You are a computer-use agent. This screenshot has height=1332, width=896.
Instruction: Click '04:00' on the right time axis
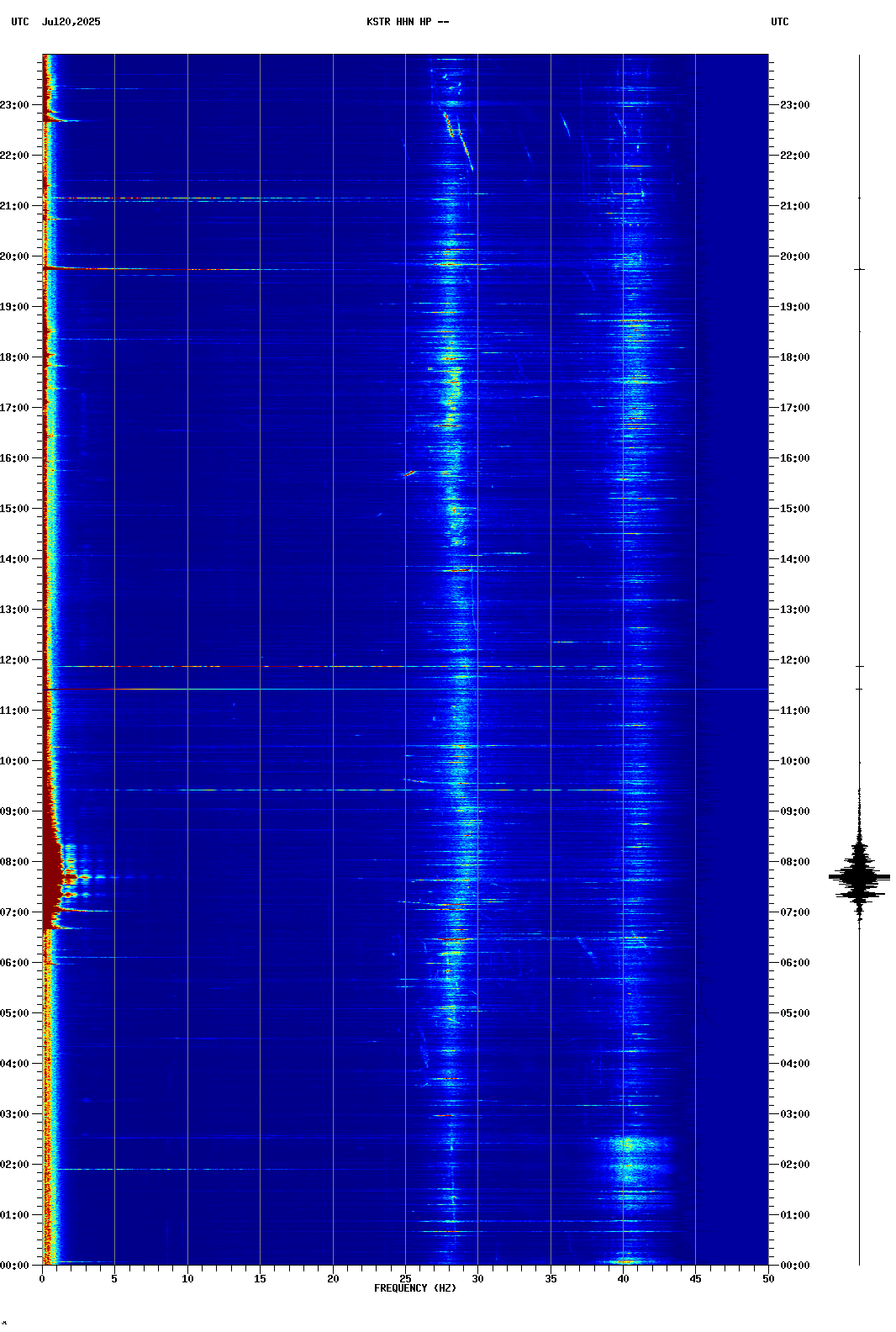795,1064
